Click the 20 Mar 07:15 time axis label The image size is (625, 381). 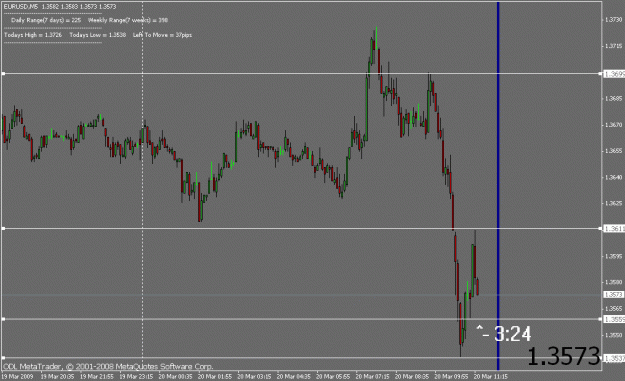[372, 376]
